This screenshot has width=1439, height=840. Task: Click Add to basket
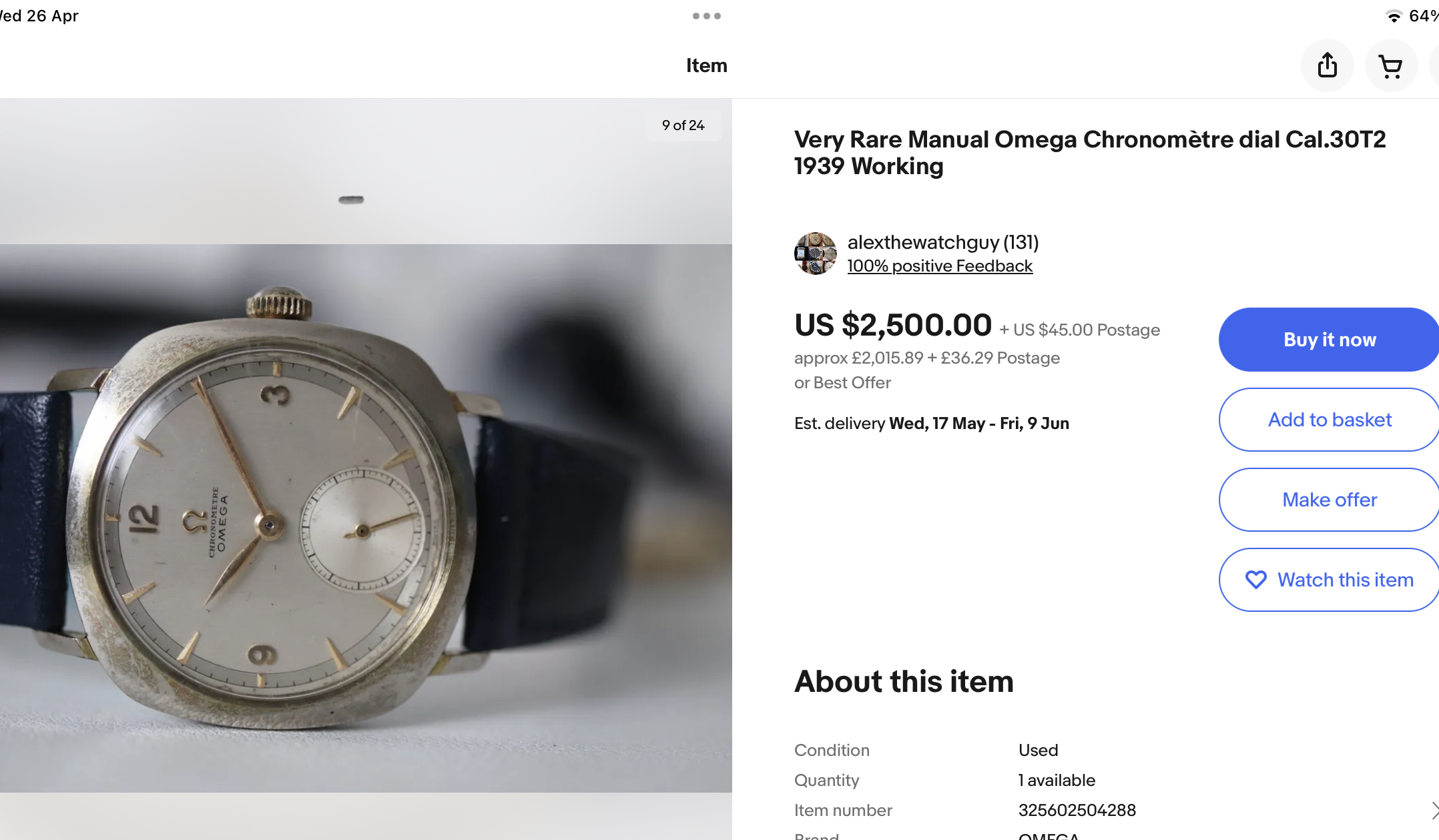pos(1329,420)
